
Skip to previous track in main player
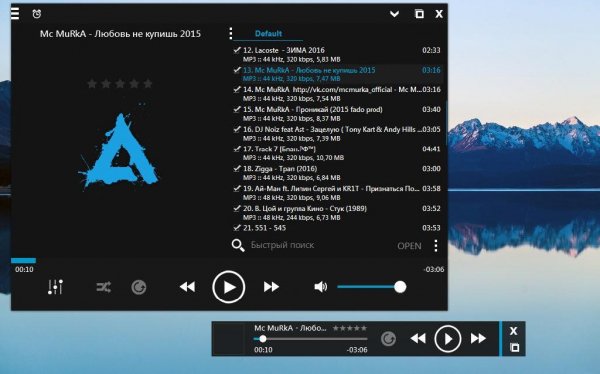click(x=188, y=287)
